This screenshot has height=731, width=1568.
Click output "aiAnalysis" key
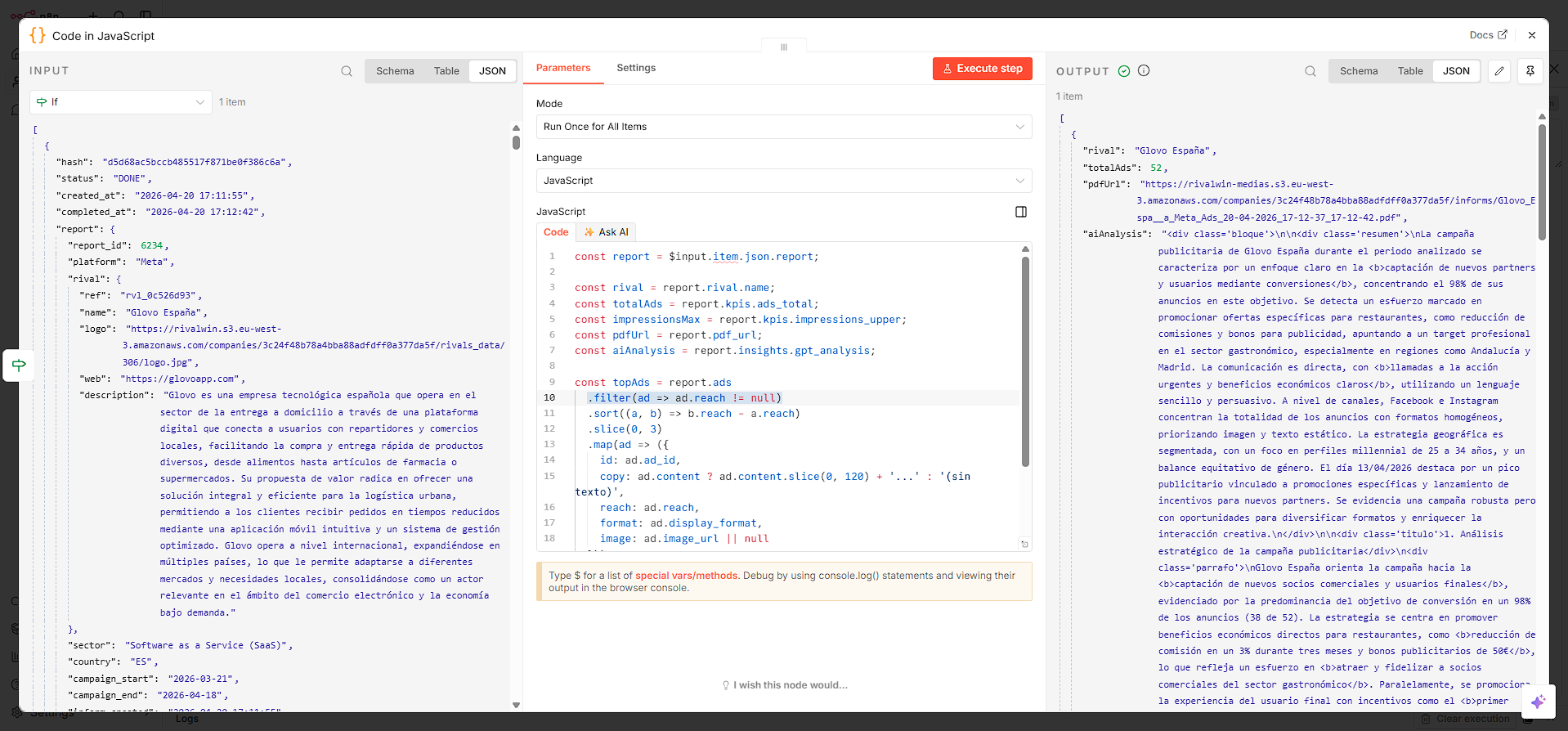tap(1117, 234)
